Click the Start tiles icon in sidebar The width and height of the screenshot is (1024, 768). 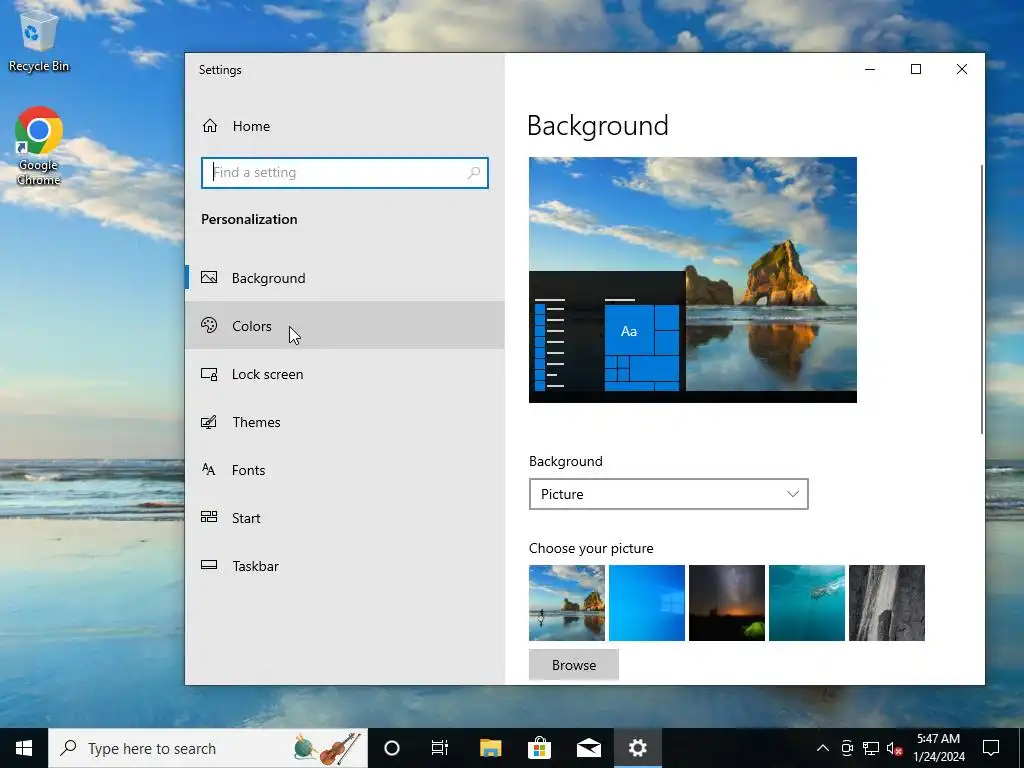pos(209,517)
